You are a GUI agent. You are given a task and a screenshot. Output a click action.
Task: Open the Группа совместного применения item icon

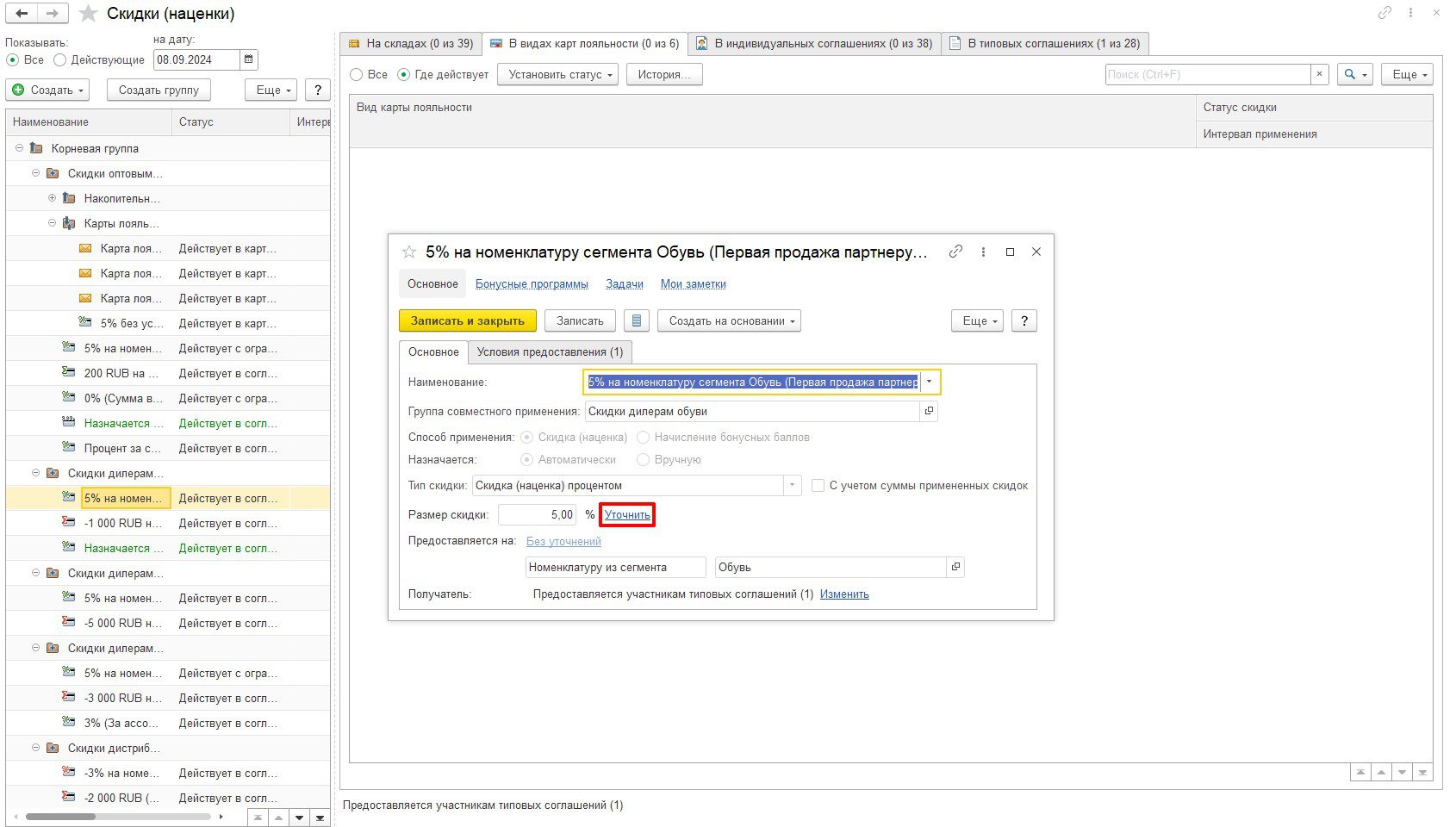pos(929,412)
